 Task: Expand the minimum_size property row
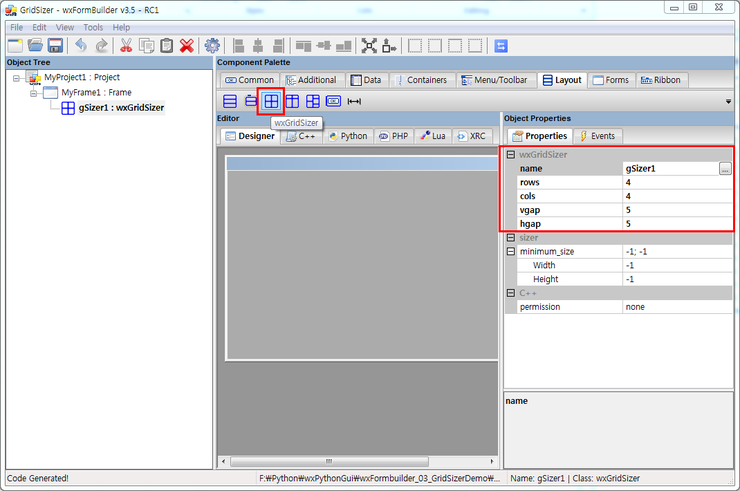click(511, 252)
